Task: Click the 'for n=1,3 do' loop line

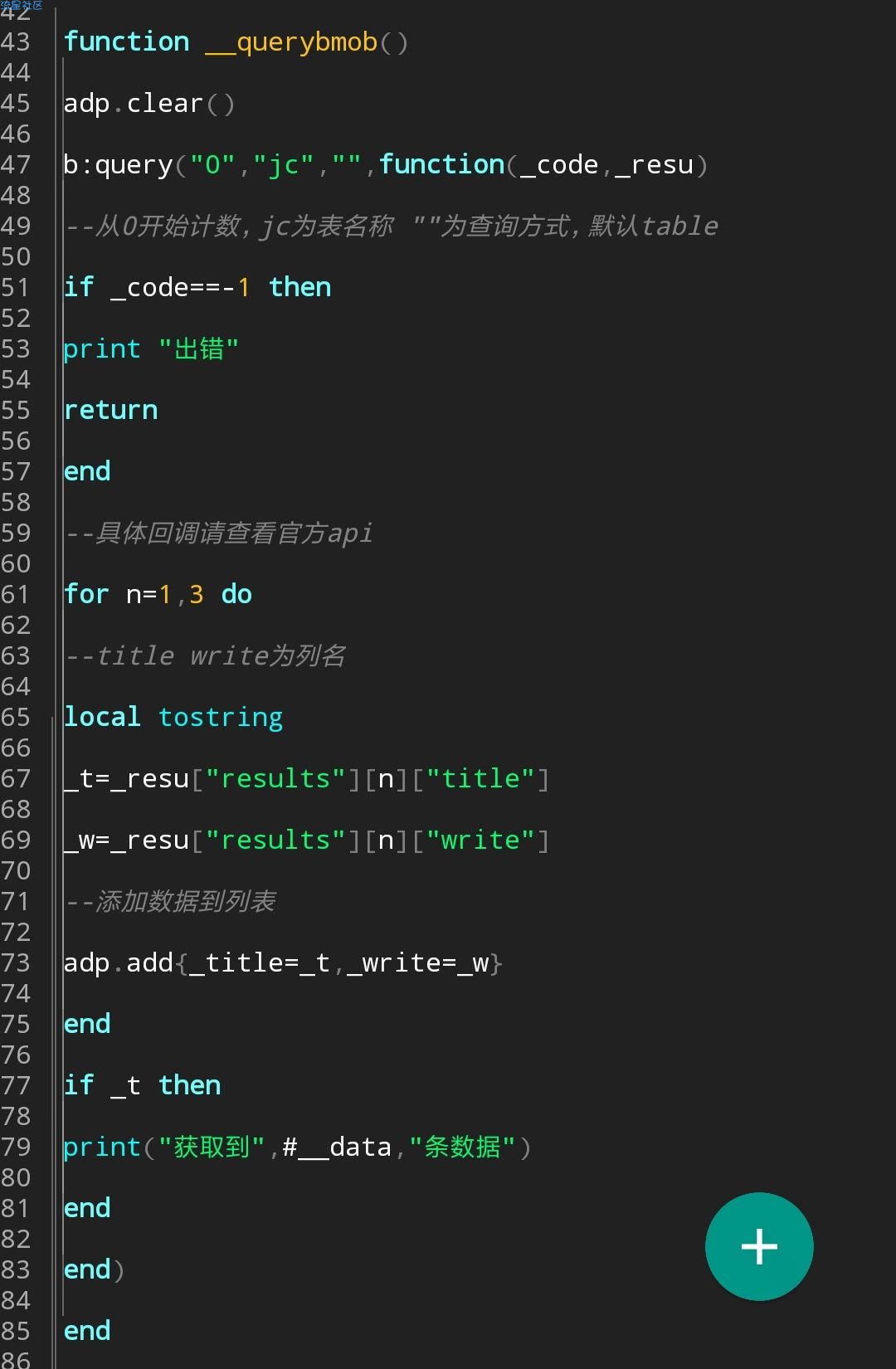Action: pyautogui.click(x=158, y=594)
